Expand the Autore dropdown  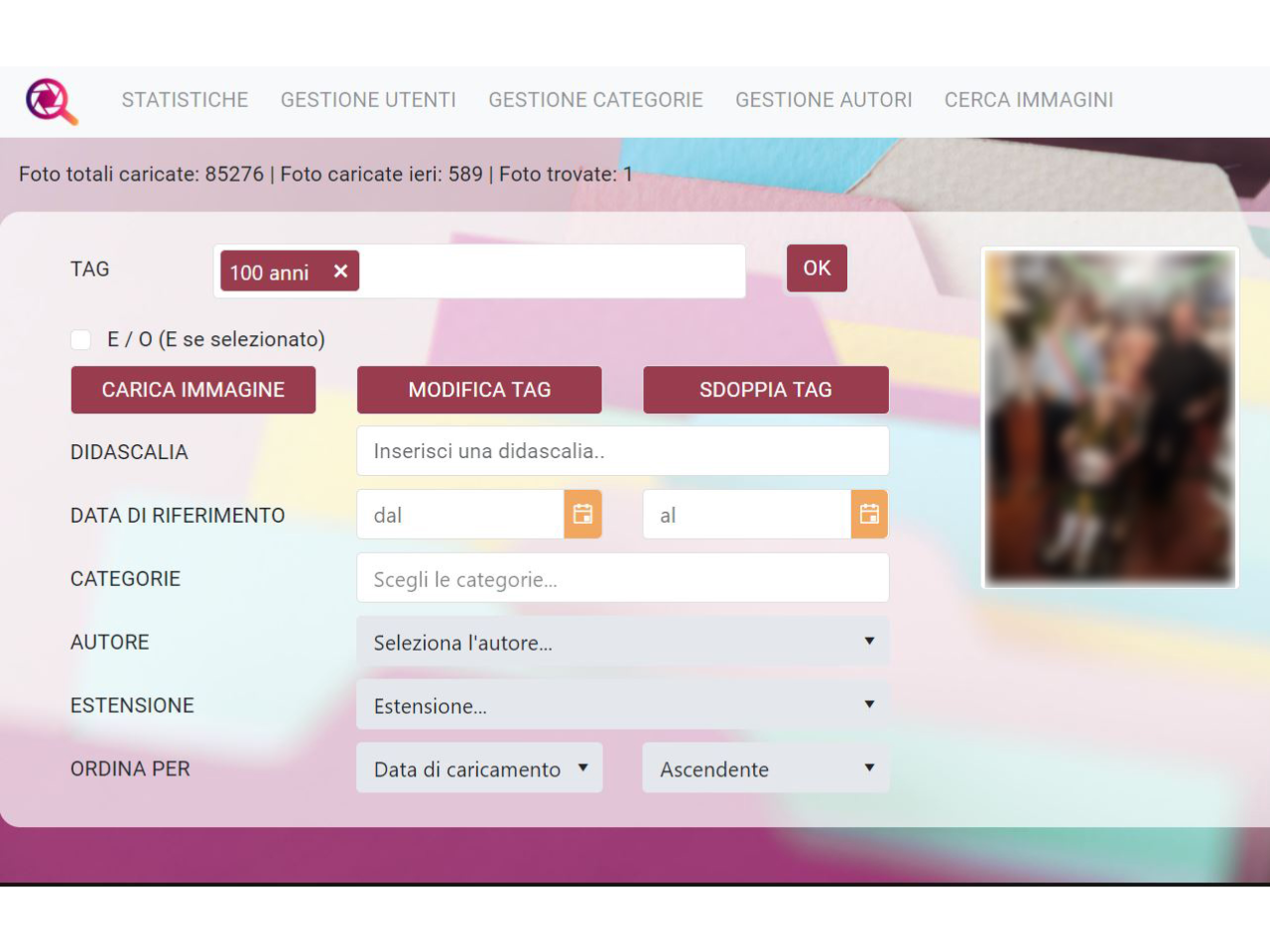click(x=622, y=642)
